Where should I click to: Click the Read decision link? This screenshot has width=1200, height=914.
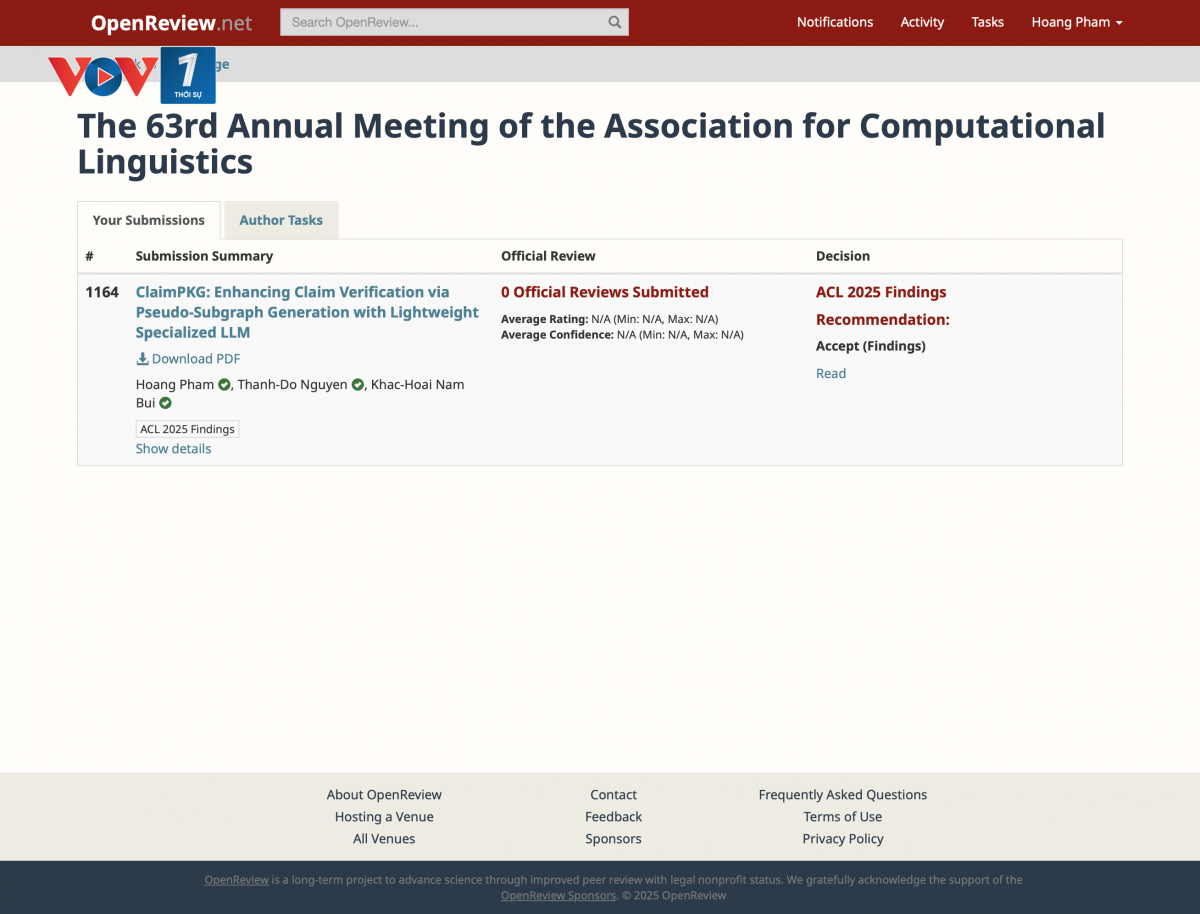click(831, 373)
